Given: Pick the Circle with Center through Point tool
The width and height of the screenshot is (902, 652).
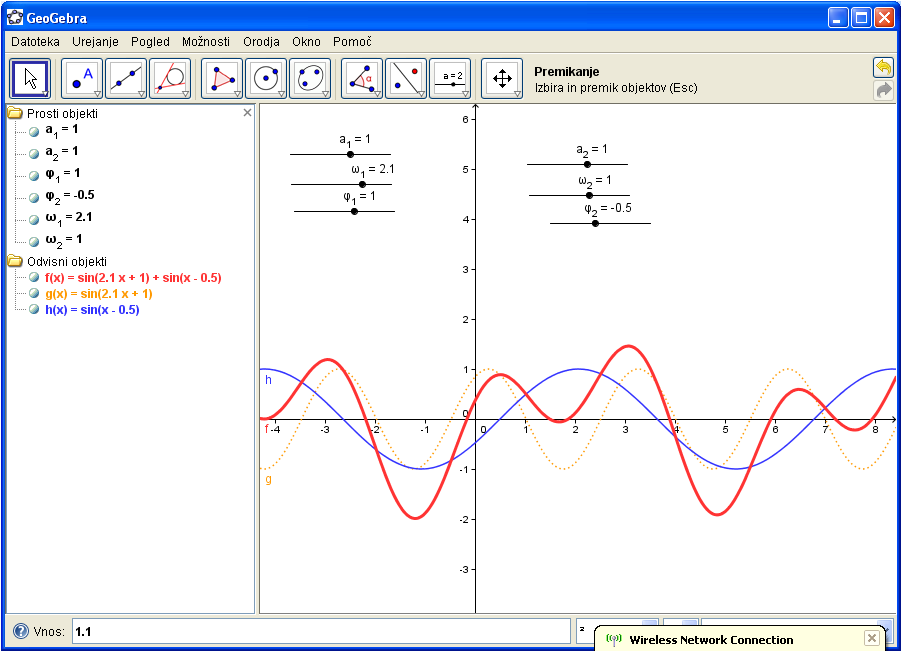Looking at the screenshot, I should point(267,80).
